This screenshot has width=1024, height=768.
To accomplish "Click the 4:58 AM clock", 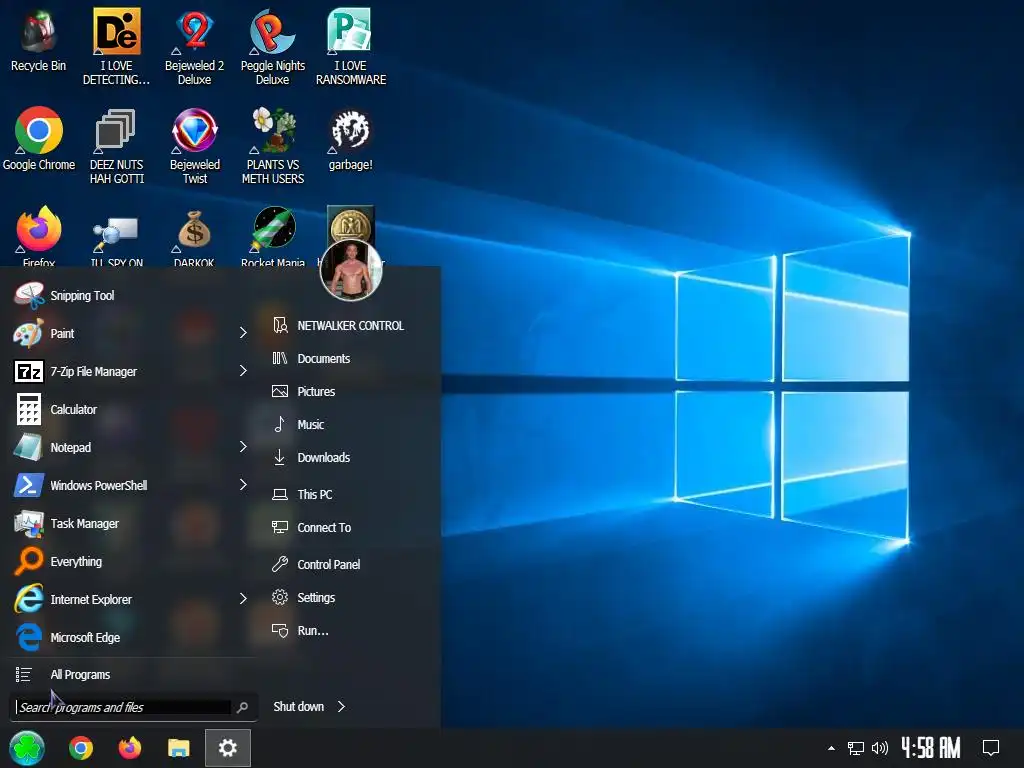I will 931,748.
